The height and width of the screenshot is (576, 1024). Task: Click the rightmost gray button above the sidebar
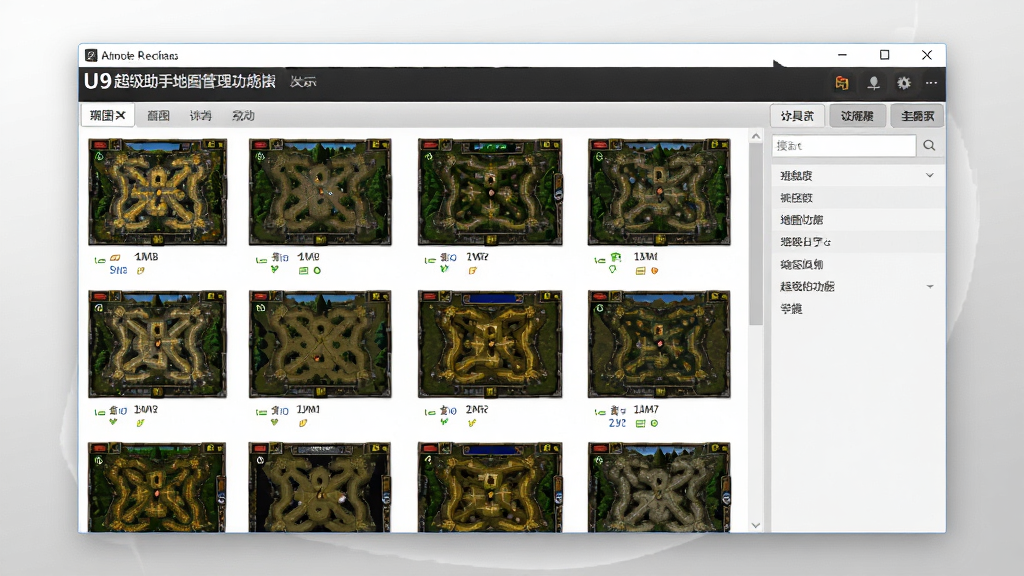tap(918, 116)
